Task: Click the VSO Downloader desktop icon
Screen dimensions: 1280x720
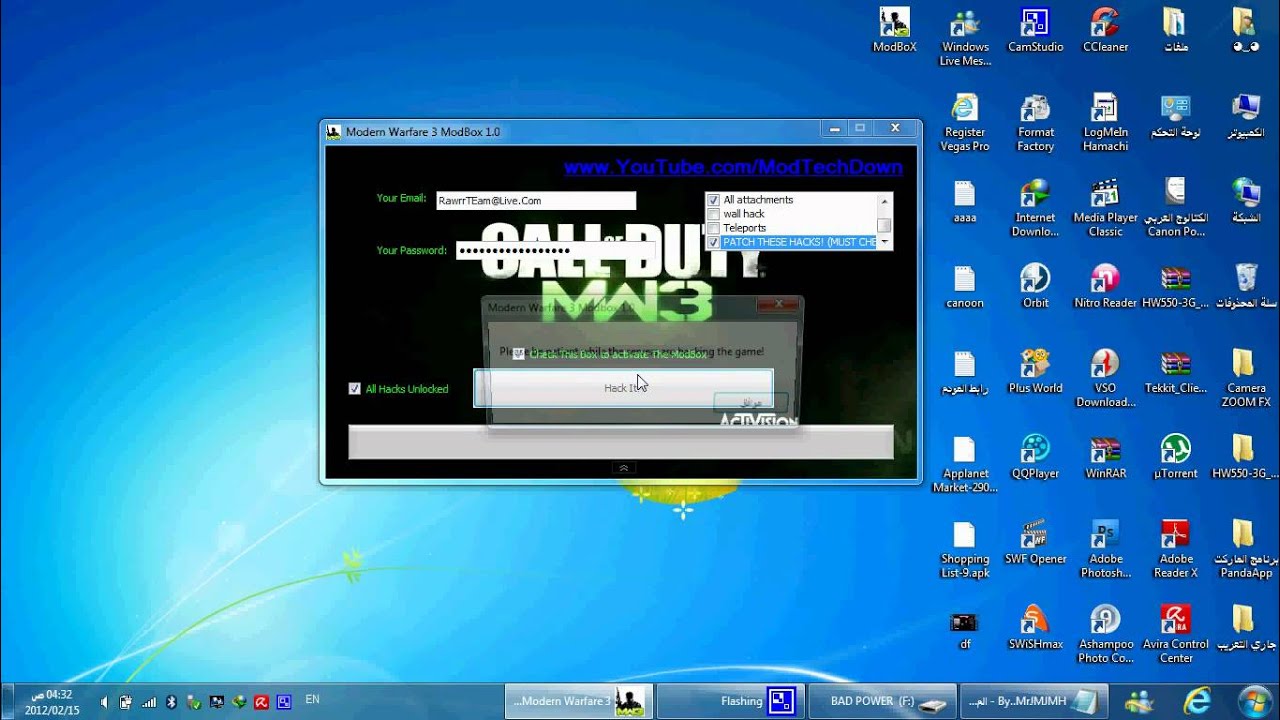Action: click(x=1105, y=379)
